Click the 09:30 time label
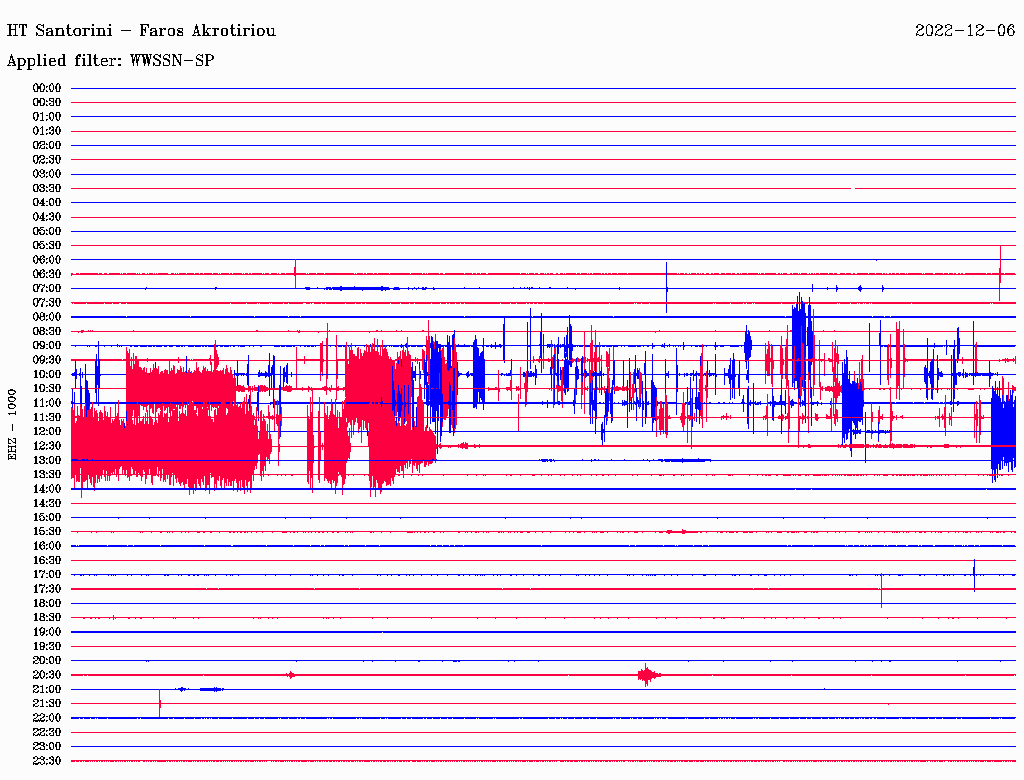The height and width of the screenshot is (780, 1024). (x=46, y=361)
